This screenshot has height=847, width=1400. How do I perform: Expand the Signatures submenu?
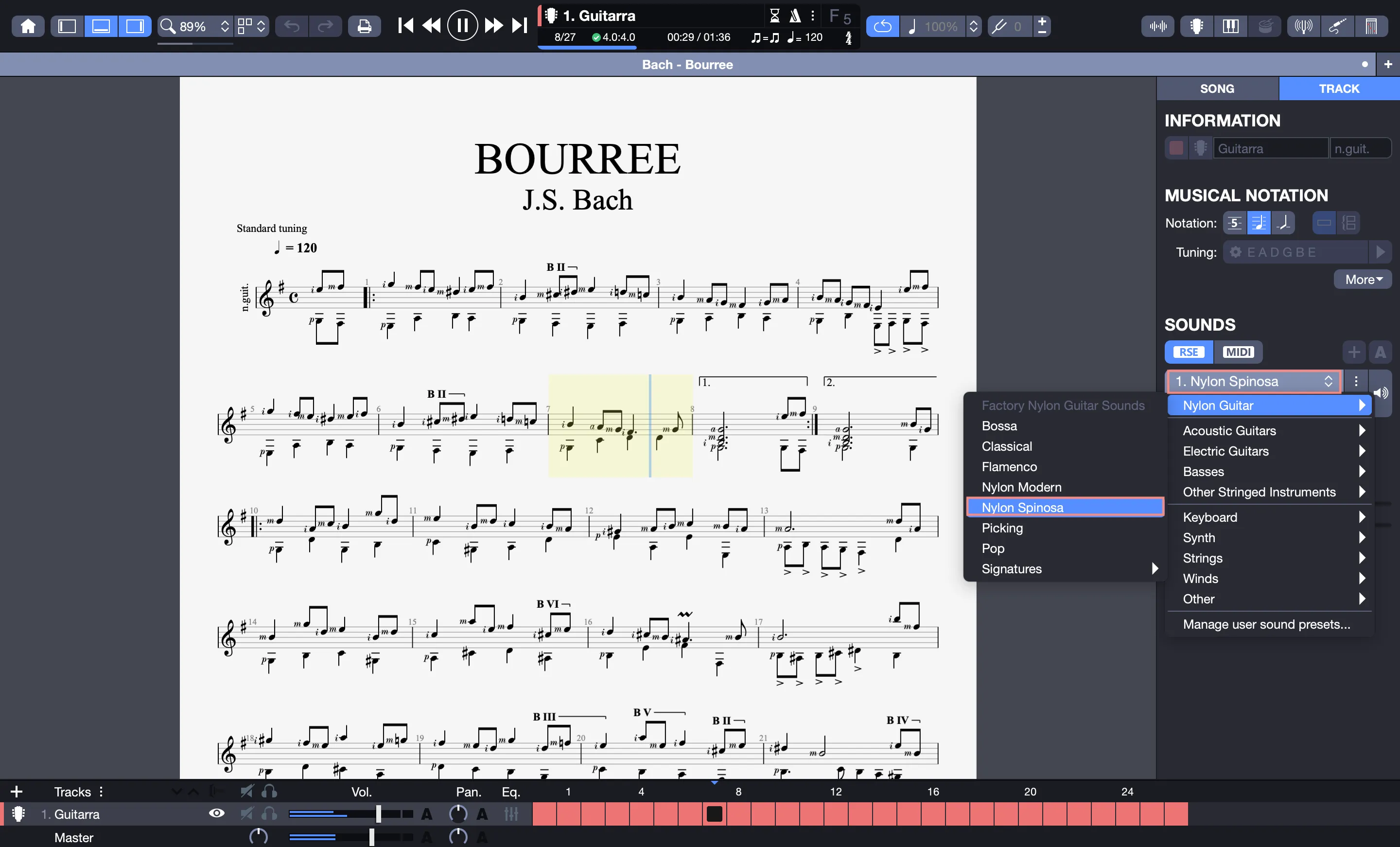tap(1065, 568)
